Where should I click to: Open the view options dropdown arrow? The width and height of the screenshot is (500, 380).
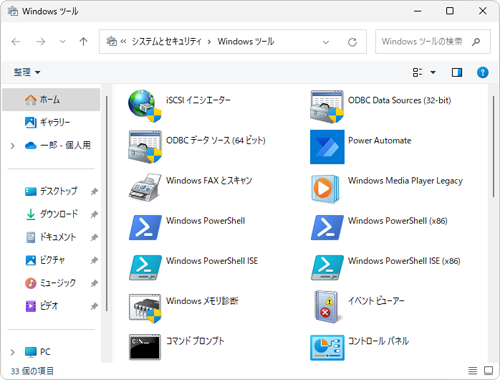click(433, 72)
